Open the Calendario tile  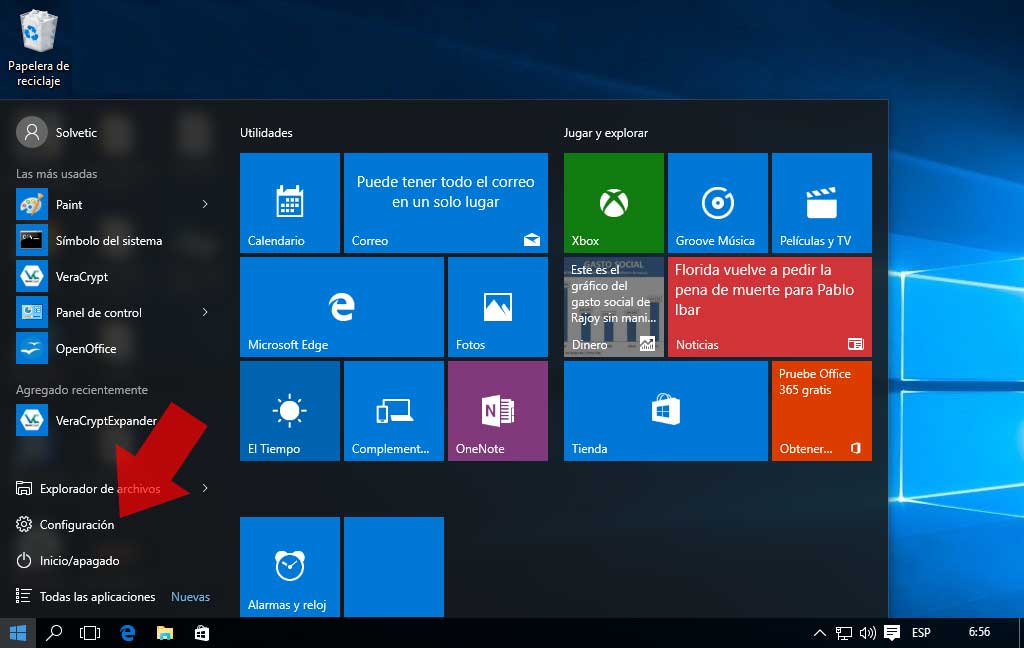pyautogui.click(x=289, y=203)
